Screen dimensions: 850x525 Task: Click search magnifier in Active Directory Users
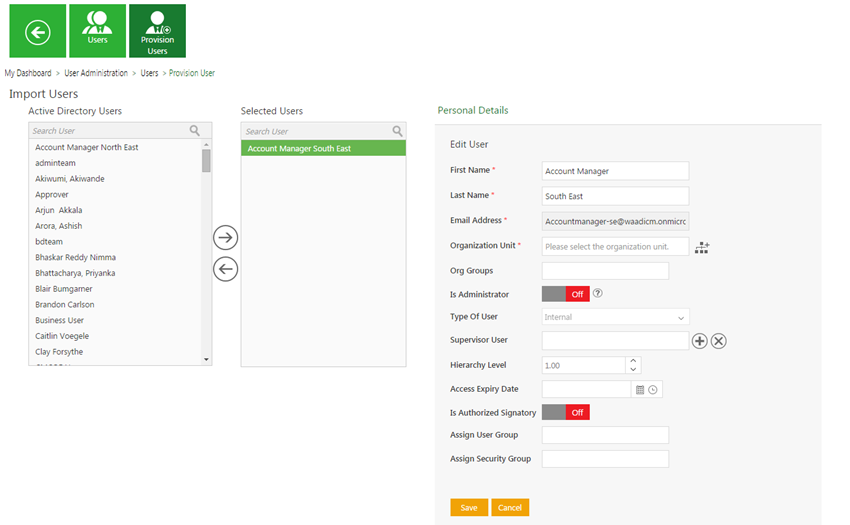(x=195, y=130)
